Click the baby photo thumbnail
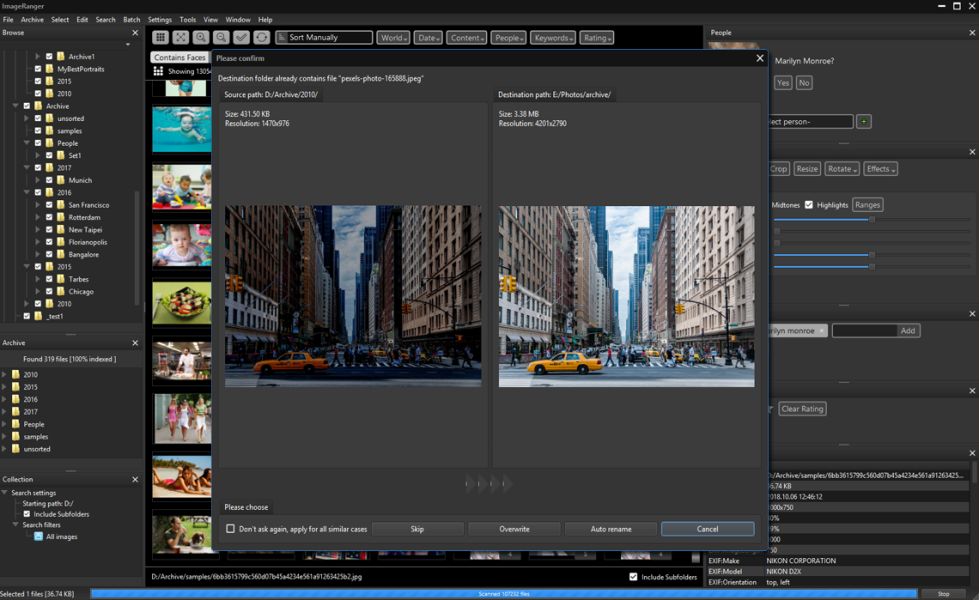 click(x=181, y=245)
